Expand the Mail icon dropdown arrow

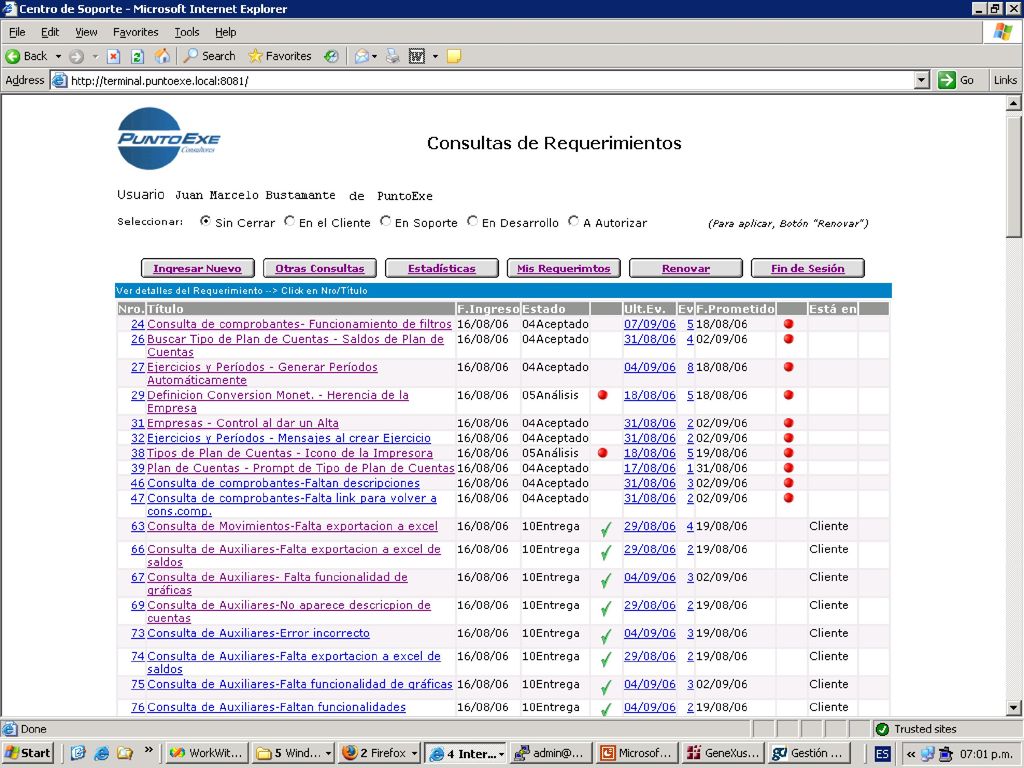pos(374,56)
